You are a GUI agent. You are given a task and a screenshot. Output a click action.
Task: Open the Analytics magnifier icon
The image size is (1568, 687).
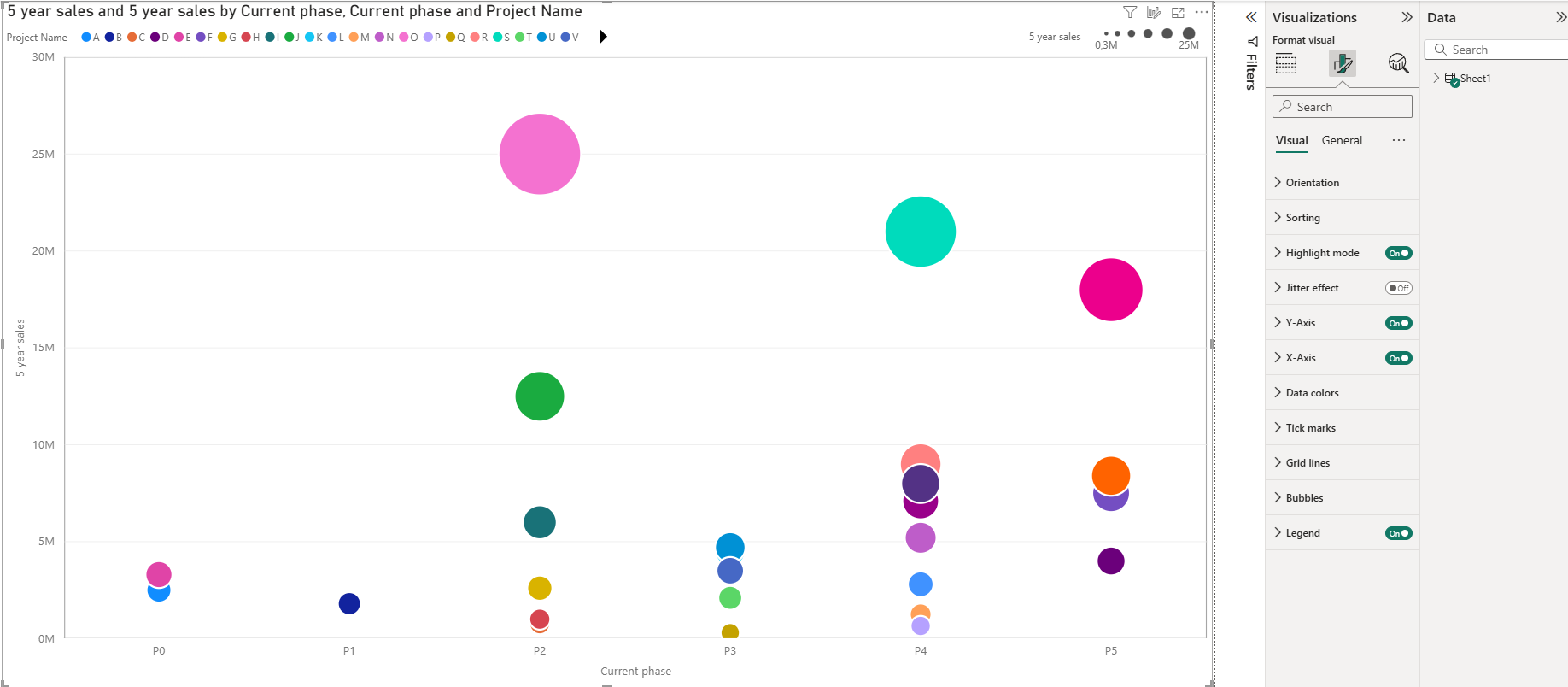click(x=1398, y=63)
